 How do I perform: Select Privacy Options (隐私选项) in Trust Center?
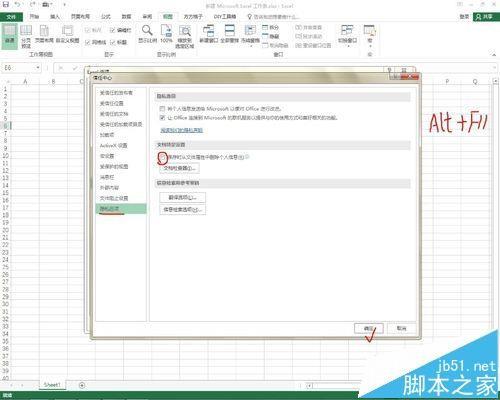point(121,209)
